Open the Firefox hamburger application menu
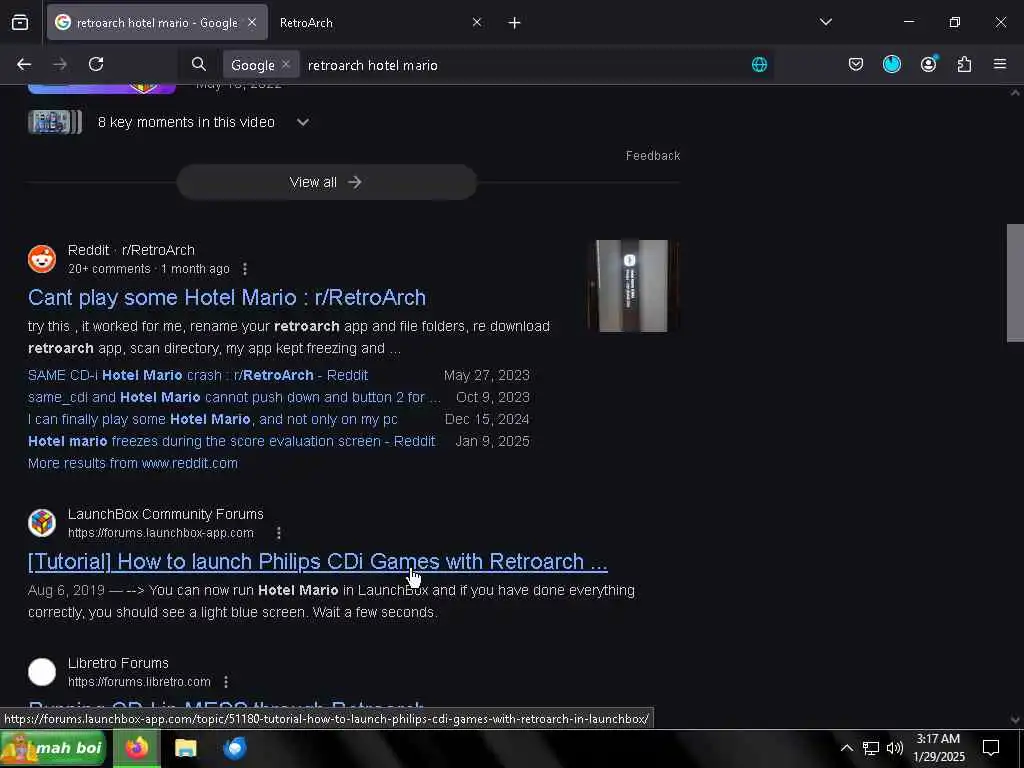This screenshot has height=768, width=1024. click(x=999, y=64)
